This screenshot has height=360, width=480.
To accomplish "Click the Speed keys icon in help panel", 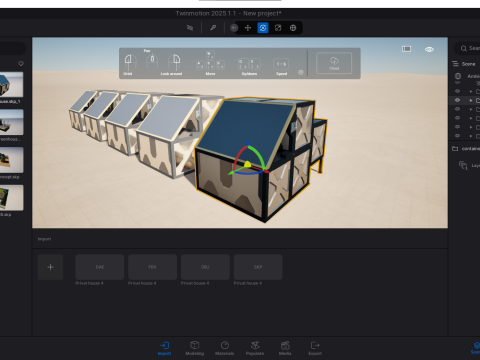I will pyautogui.click(x=281, y=64).
